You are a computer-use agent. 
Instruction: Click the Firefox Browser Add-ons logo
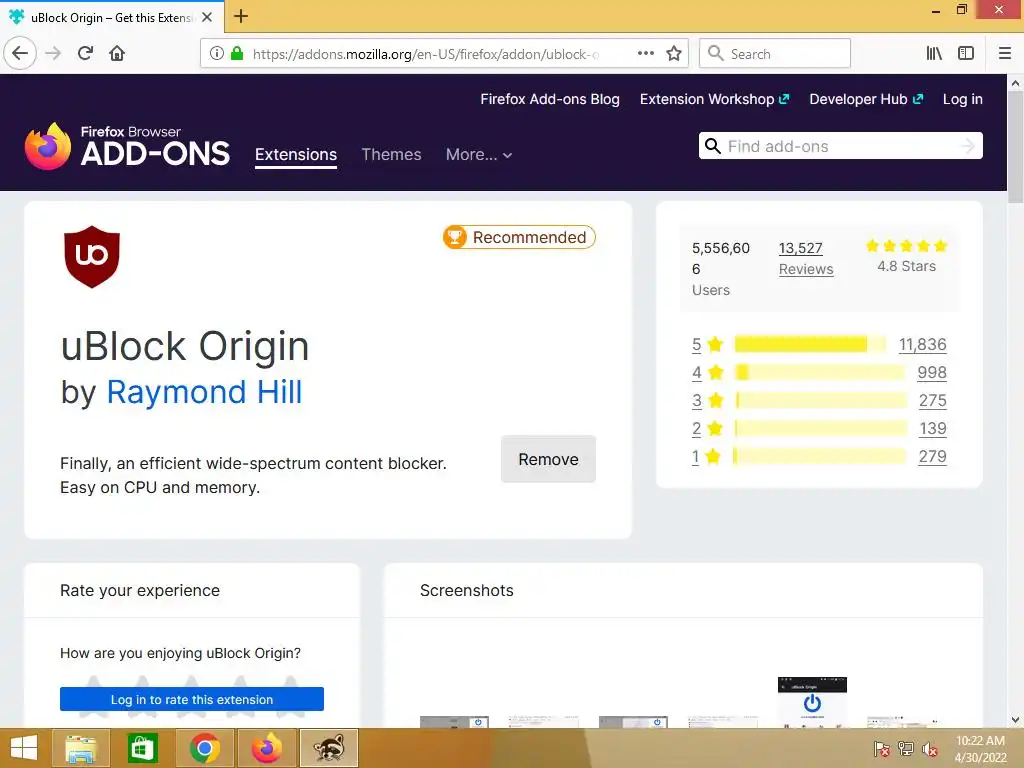tap(127, 146)
